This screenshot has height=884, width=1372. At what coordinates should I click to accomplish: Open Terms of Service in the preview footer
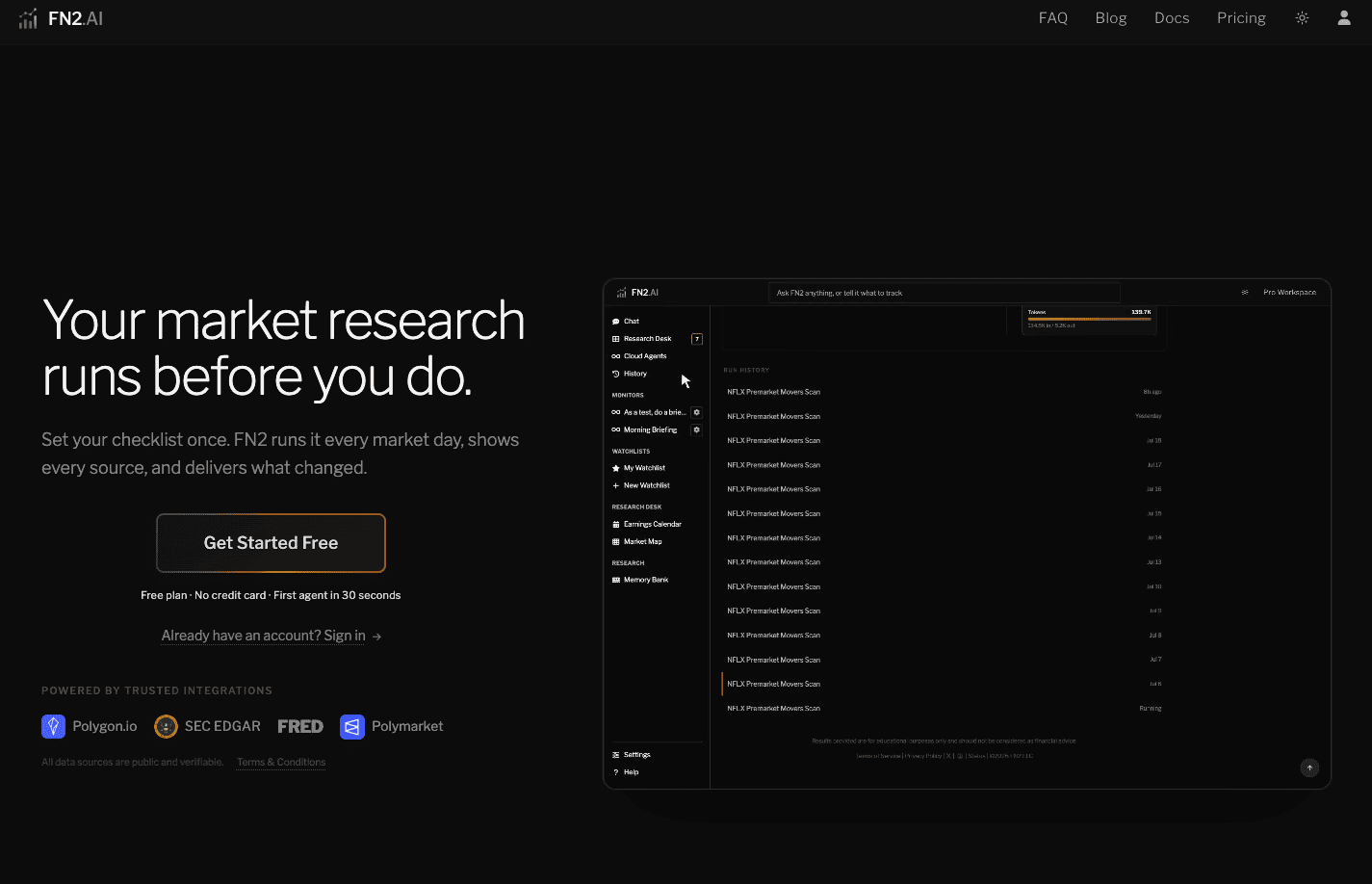coord(879,756)
